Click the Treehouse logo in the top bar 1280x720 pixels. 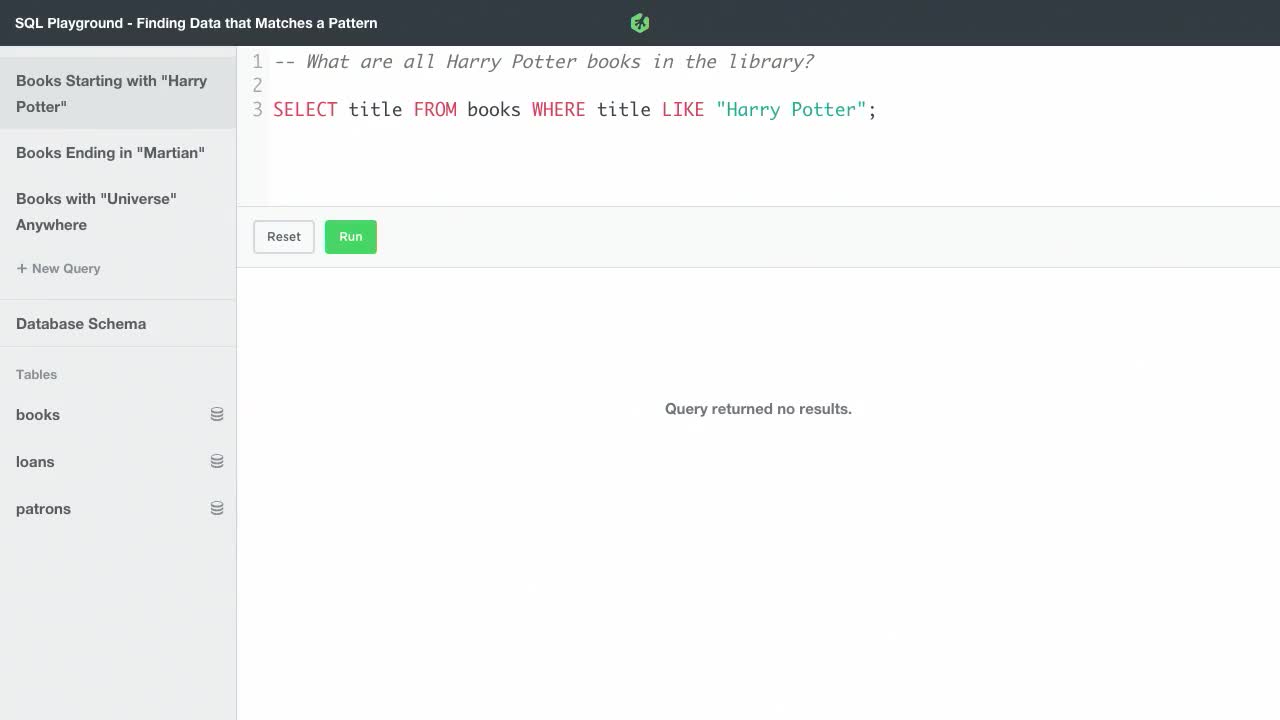pyautogui.click(x=639, y=22)
